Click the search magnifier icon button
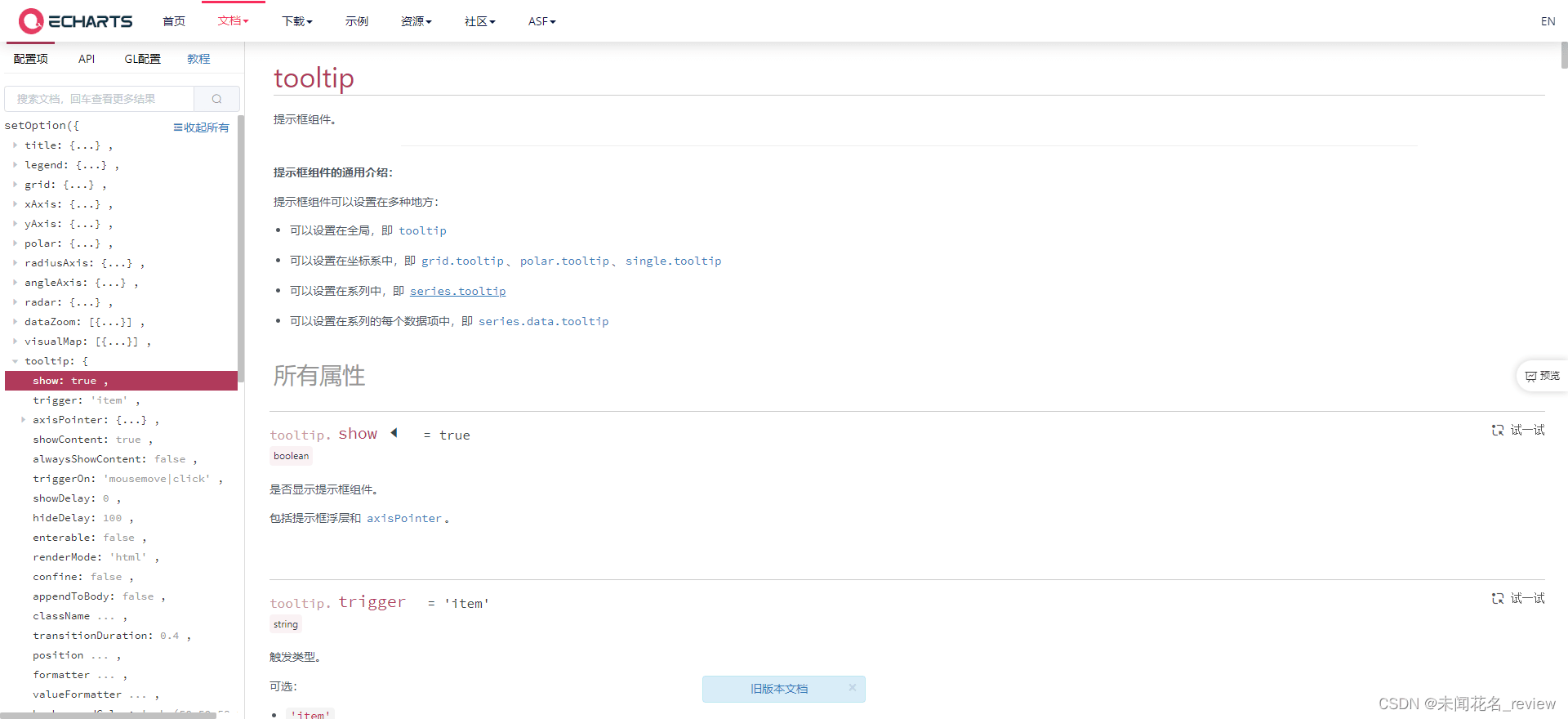The image size is (1568, 719). [x=216, y=99]
